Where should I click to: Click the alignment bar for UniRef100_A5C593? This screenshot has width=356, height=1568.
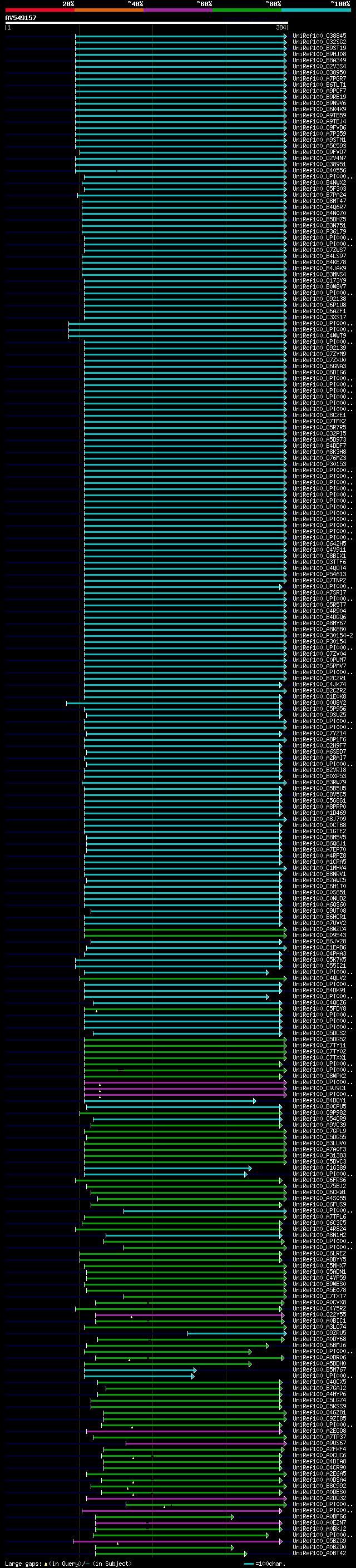coord(181,146)
